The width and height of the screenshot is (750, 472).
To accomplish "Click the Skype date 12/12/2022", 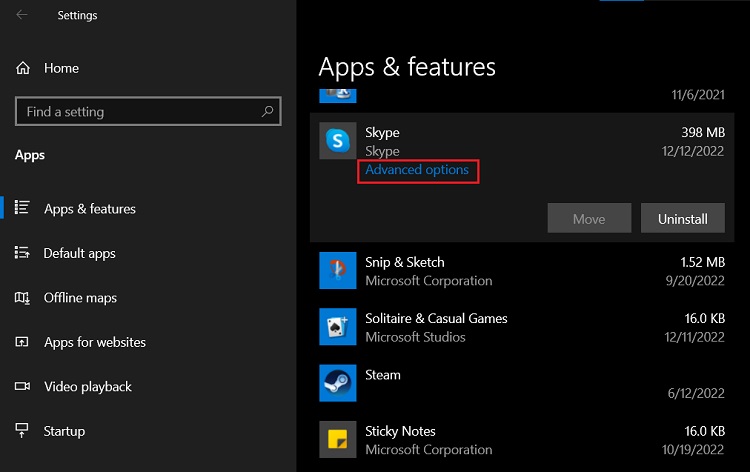I will pyautogui.click(x=693, y=151).
